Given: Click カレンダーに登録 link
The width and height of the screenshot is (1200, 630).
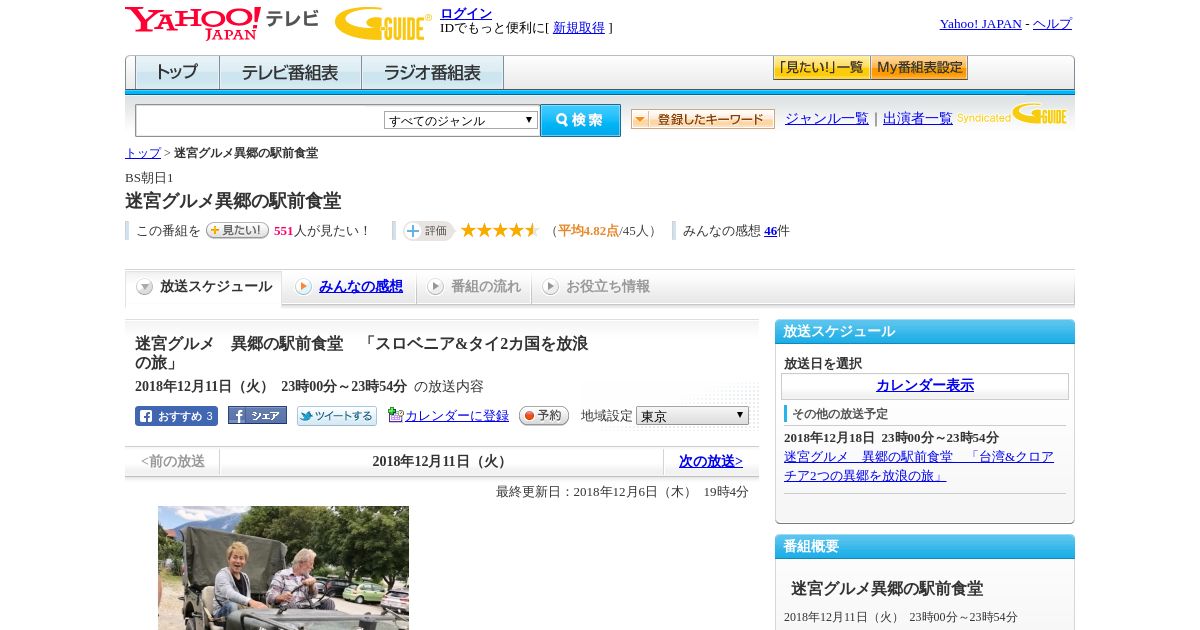Looking at the screenshot, I should (x=457, y=416).
